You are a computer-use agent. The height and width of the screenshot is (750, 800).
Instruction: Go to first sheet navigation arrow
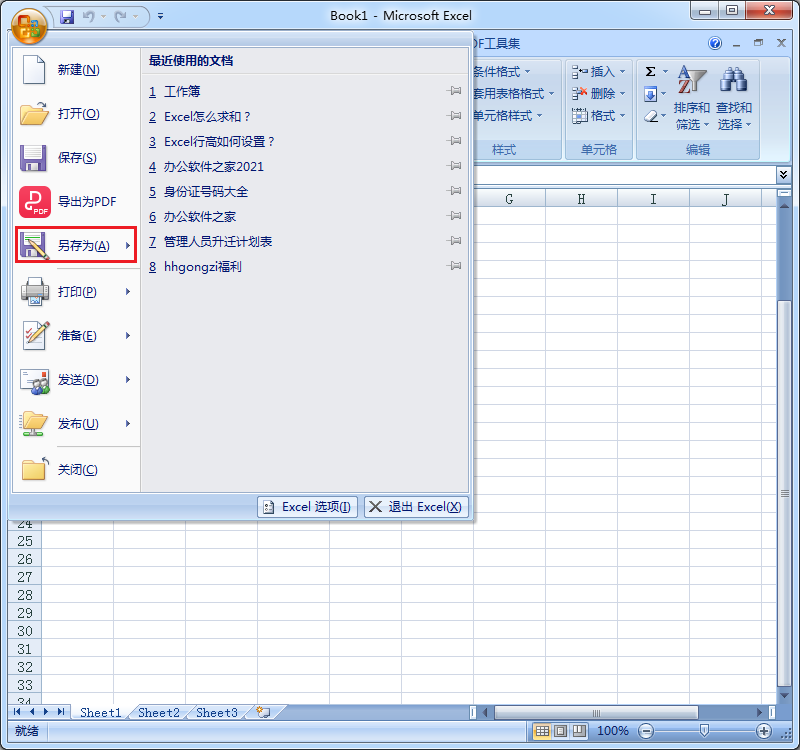17,712
